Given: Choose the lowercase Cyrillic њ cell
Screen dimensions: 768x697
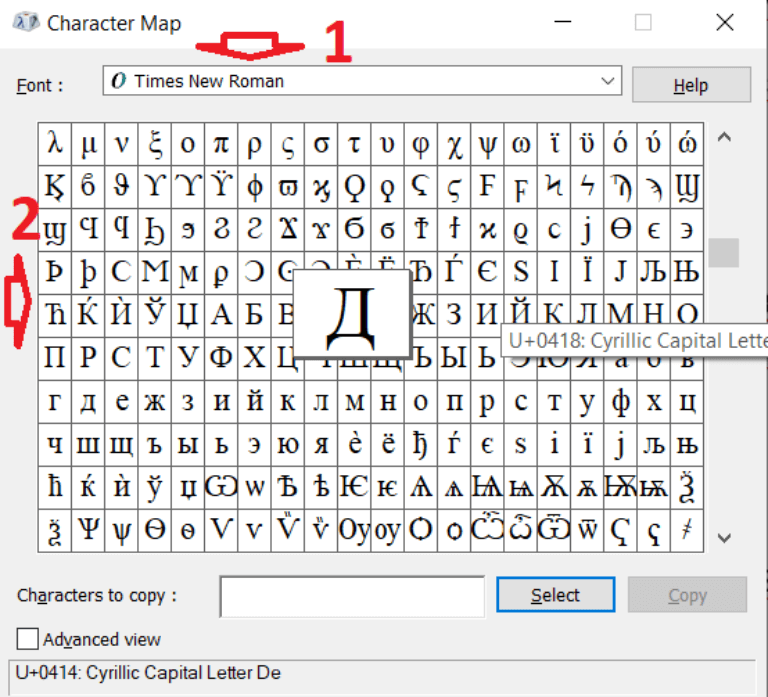Looking at the screenshot, I should pos(687,445).
